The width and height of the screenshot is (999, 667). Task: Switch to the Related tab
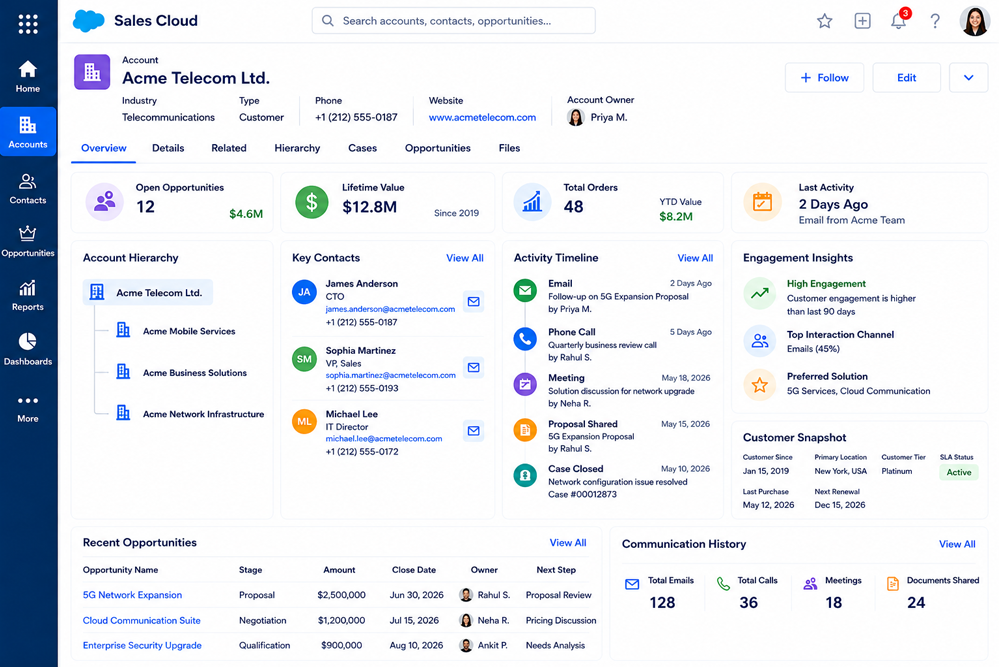[229, 148]
